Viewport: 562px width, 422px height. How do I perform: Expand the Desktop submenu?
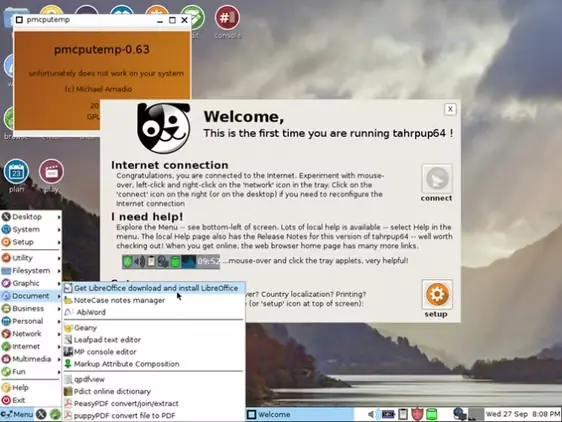click(31, 217)
